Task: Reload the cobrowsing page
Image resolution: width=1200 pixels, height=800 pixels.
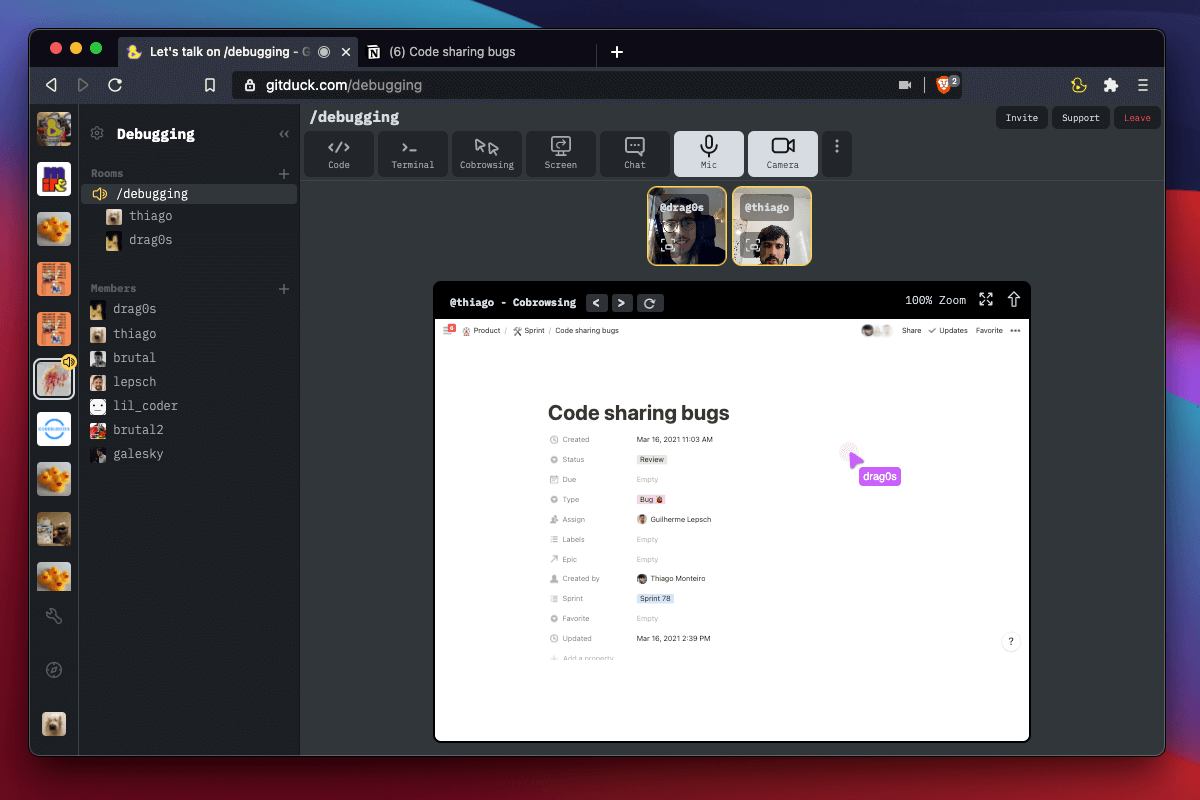Action: pyautogui.click(x=649, y=303)
